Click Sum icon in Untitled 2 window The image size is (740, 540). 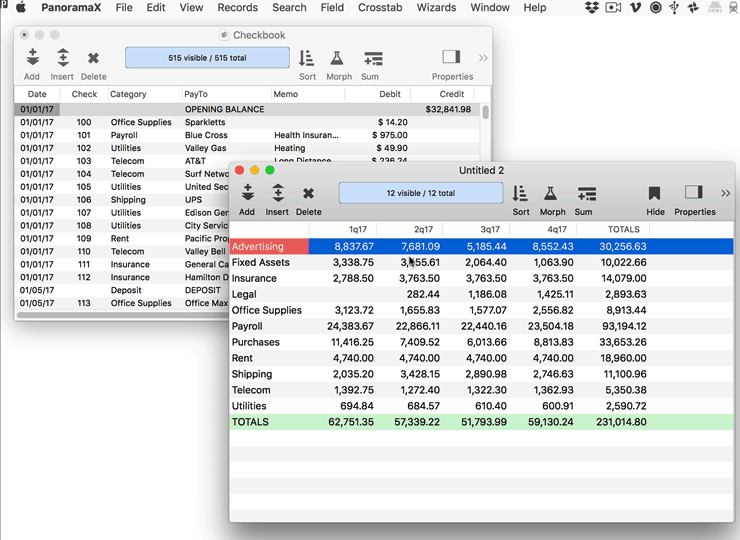[x=587, y=194]
